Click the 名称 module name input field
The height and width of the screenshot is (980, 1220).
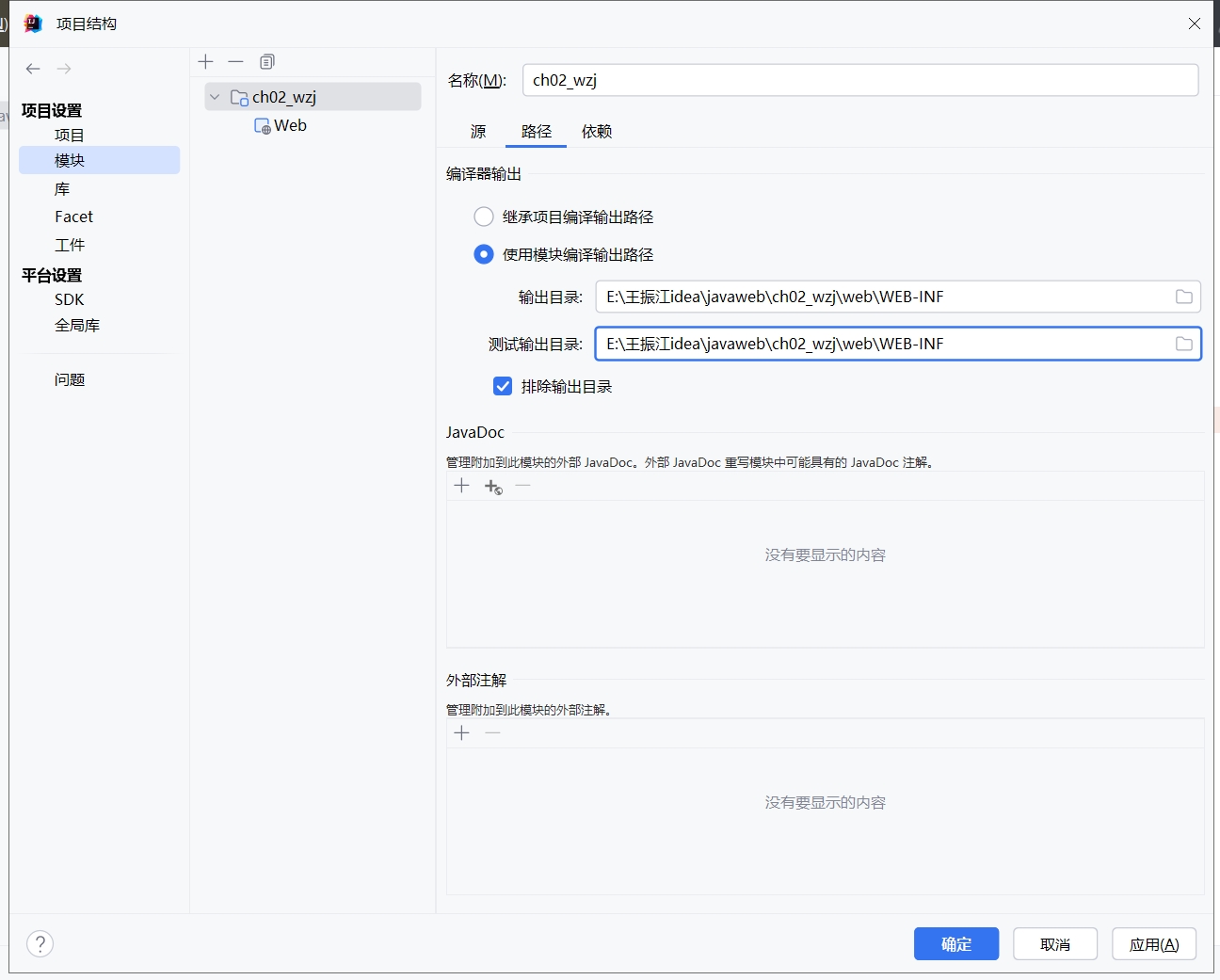(x=859, y=81)
